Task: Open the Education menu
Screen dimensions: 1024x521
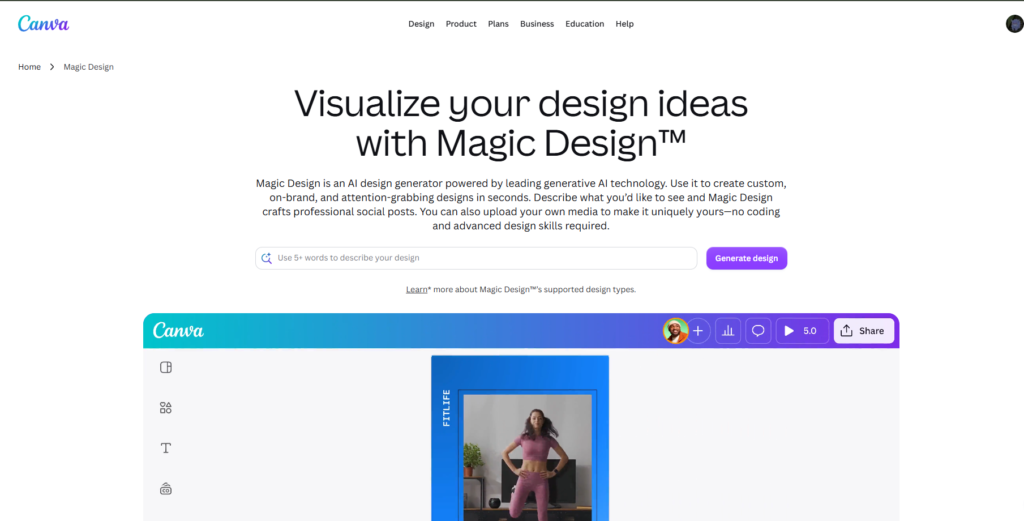Action: point(584,24)
